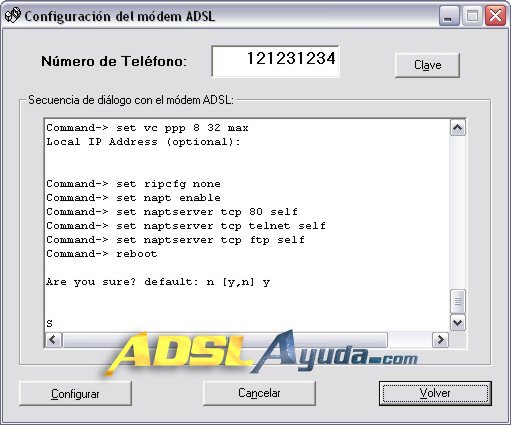Click the Clave button
The width and height of the screenshot is (511, 425).
pyautogui.click(x=427, y=65)
